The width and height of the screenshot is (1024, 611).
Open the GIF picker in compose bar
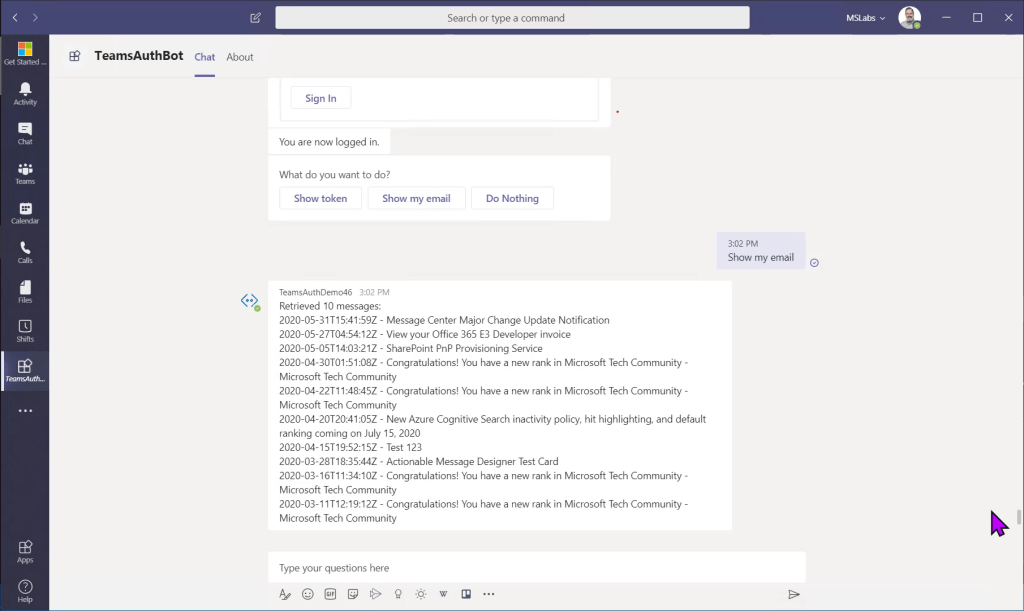(x=330, y=594)
